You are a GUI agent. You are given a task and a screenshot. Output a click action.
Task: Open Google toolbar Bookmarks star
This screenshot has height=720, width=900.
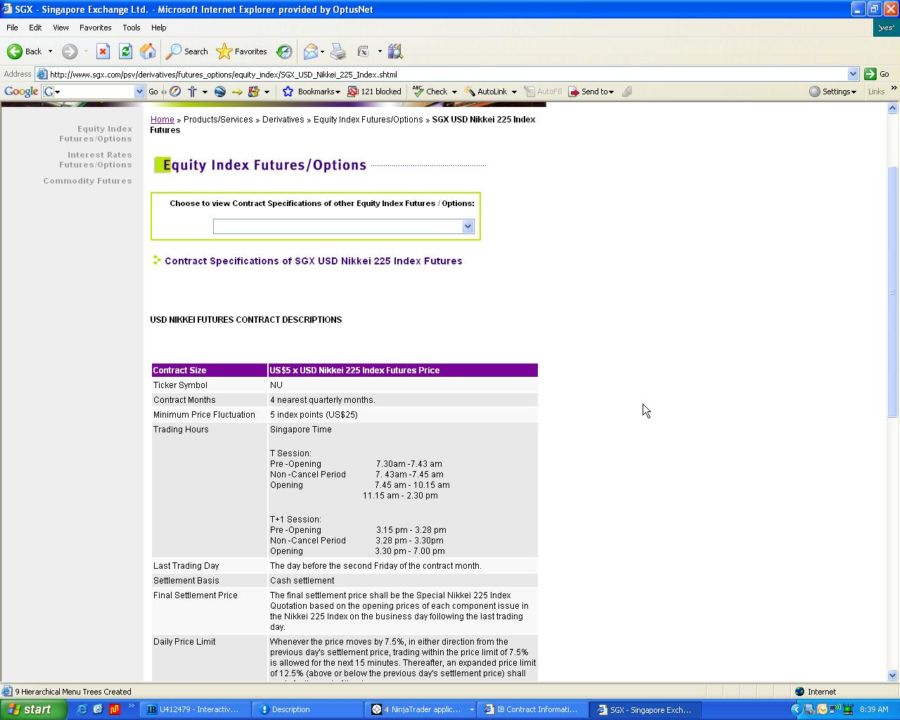click(x=311, y=91)
